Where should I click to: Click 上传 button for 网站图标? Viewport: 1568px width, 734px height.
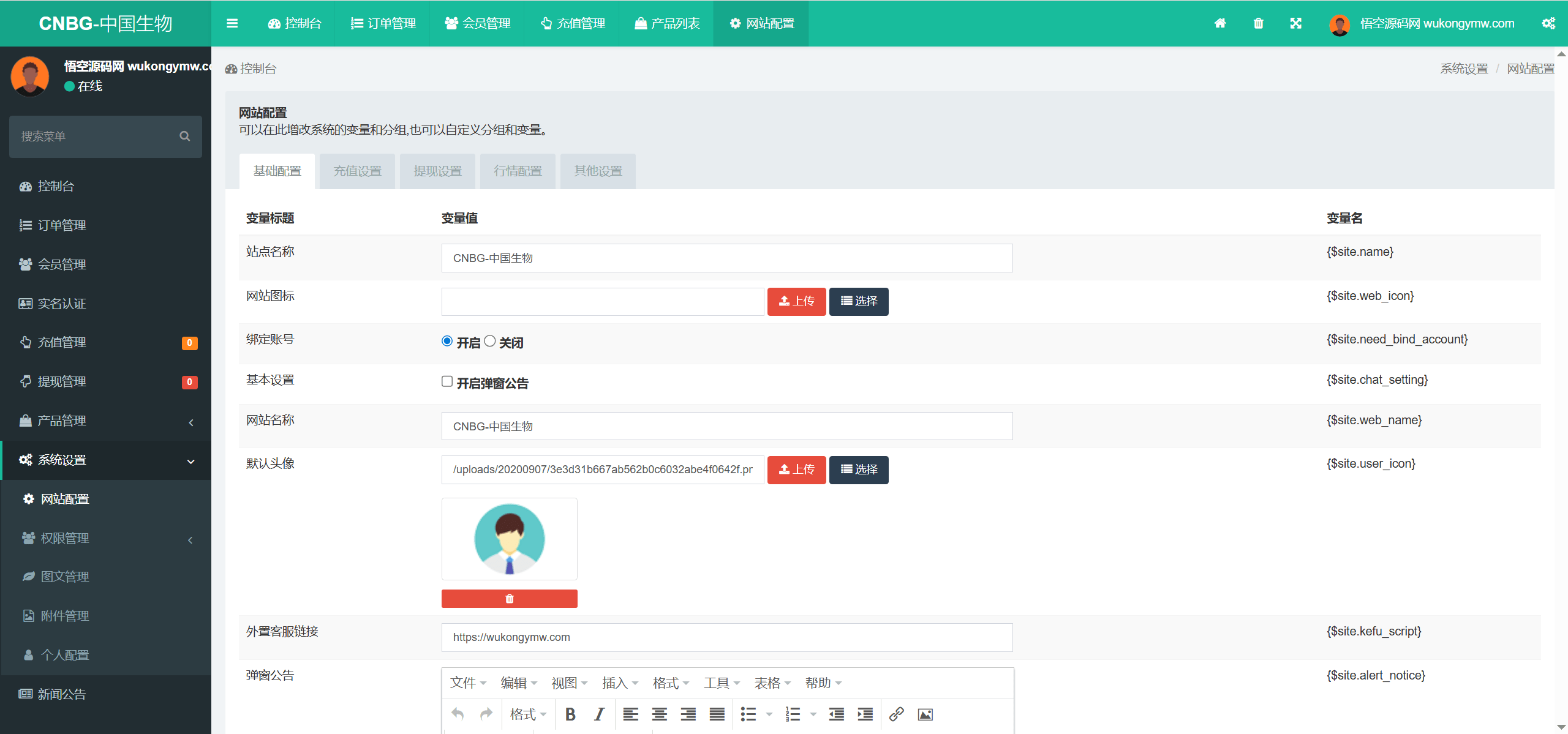796,301
